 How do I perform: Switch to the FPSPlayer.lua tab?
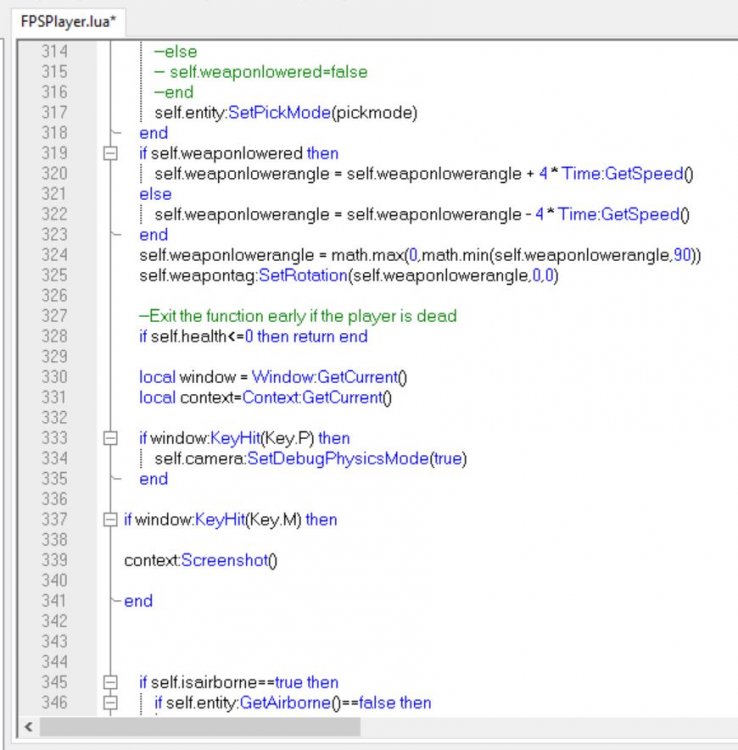68,22
